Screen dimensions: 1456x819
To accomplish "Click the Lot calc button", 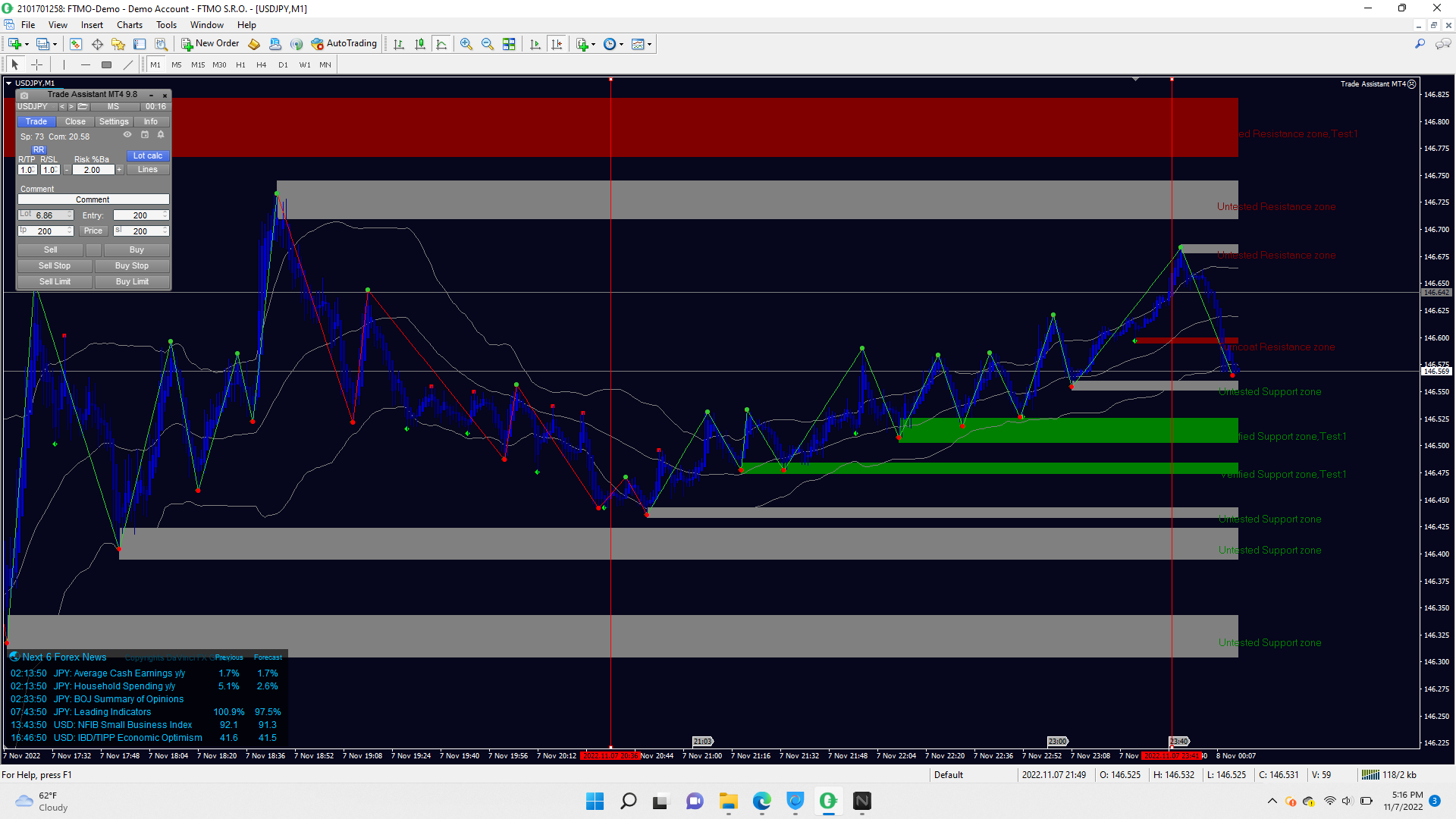I will point(147,155).
